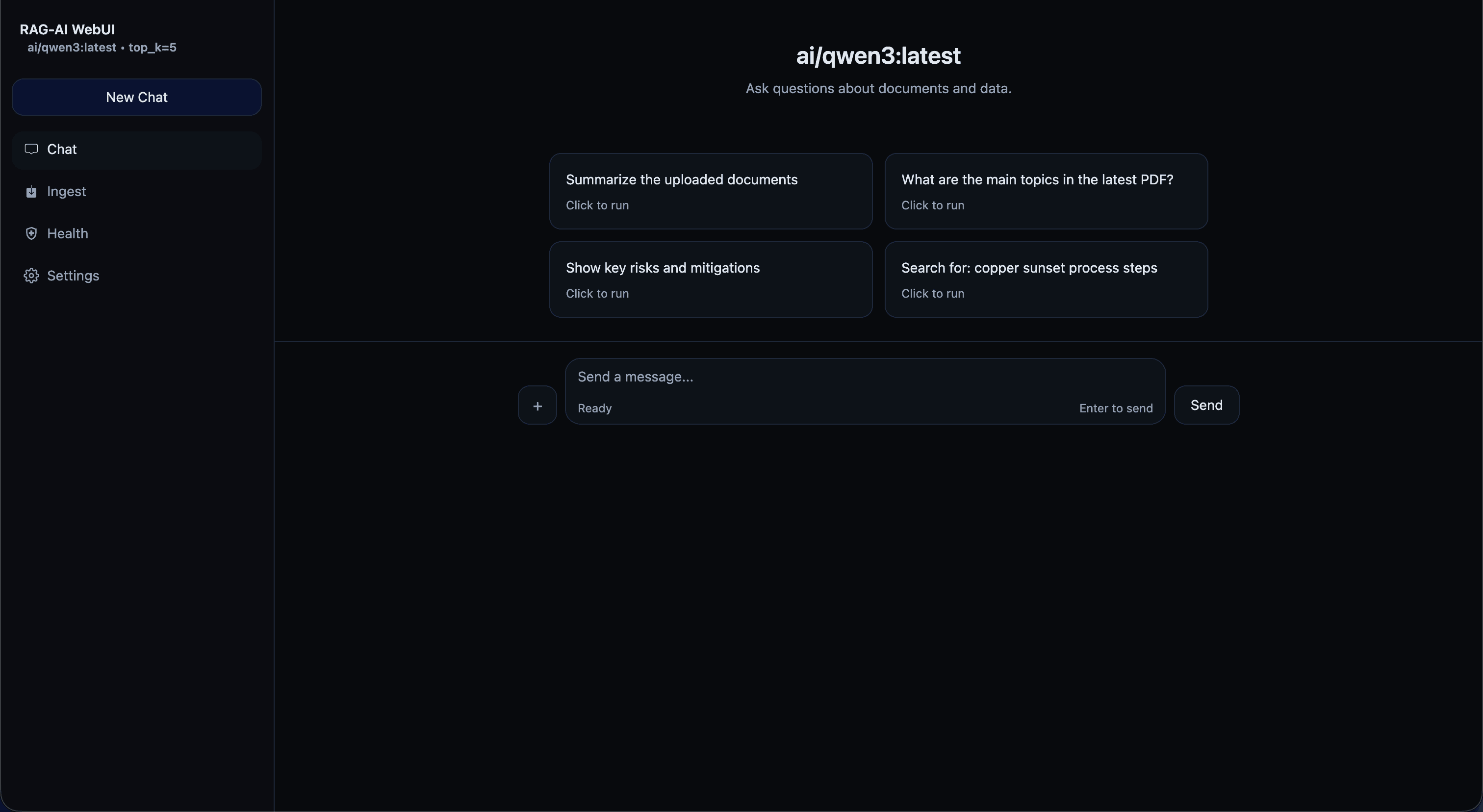This screenshot has height=812, width=1483.
Task: Open the Settings menu label
Action: (x=73, y=276)
